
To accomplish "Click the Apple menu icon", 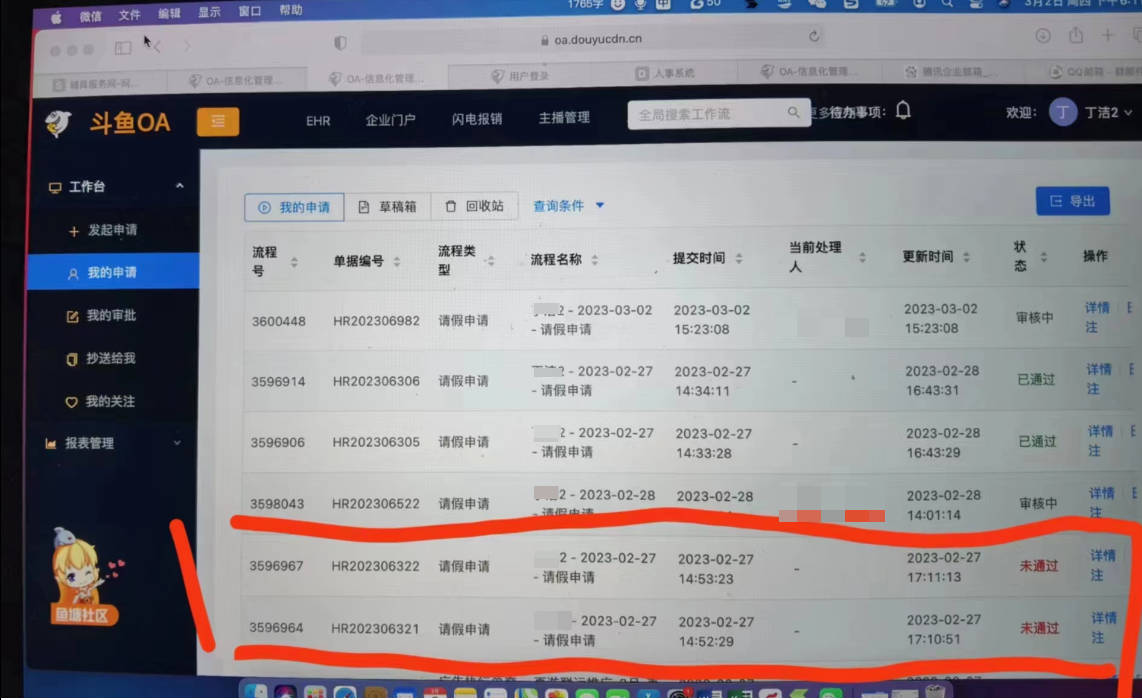I will 56,17.
